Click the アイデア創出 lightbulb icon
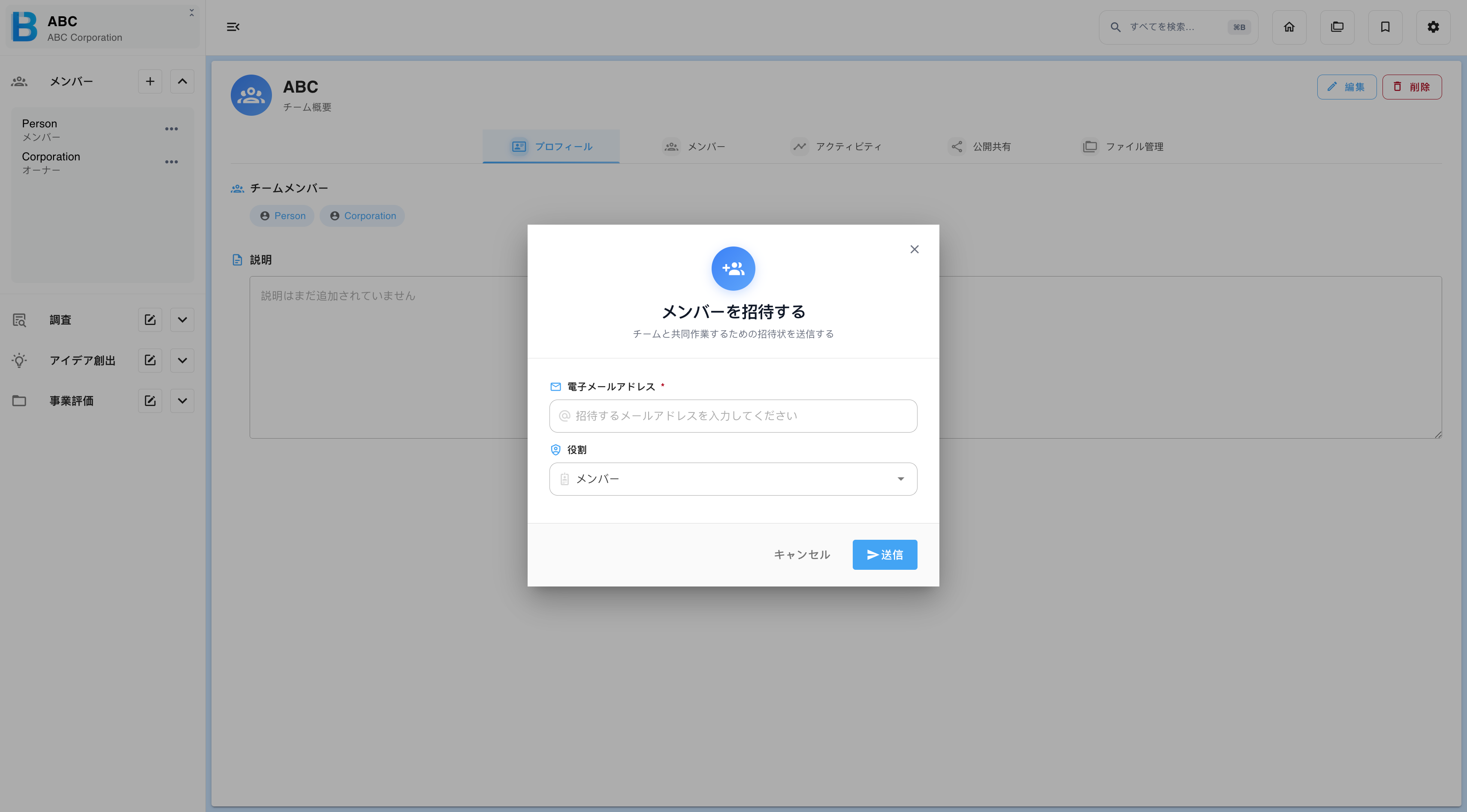This screenshot has width=1467, height=812. (x=19, y=360)
